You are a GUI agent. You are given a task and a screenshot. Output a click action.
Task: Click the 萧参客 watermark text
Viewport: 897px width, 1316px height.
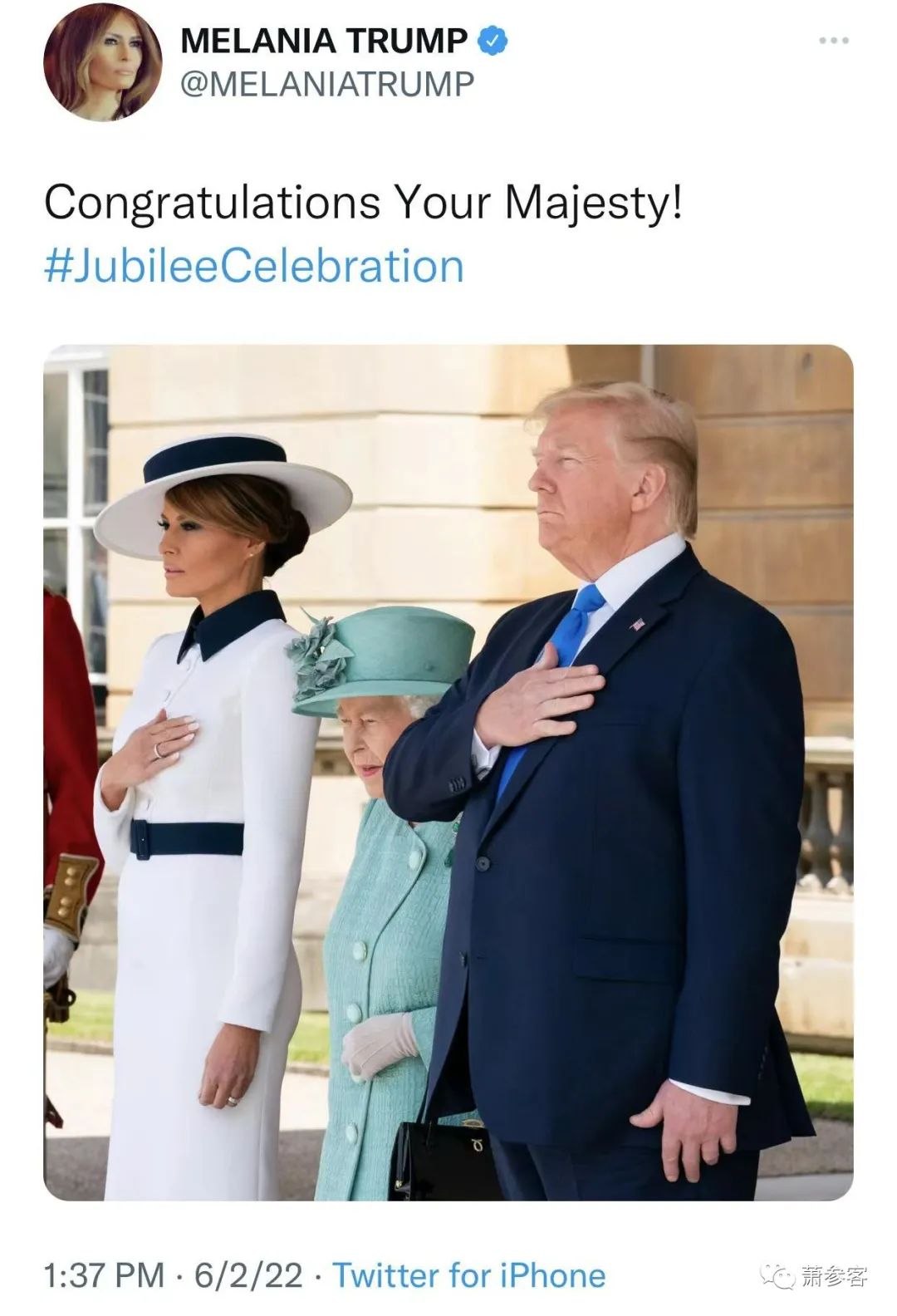(834, 1276)
